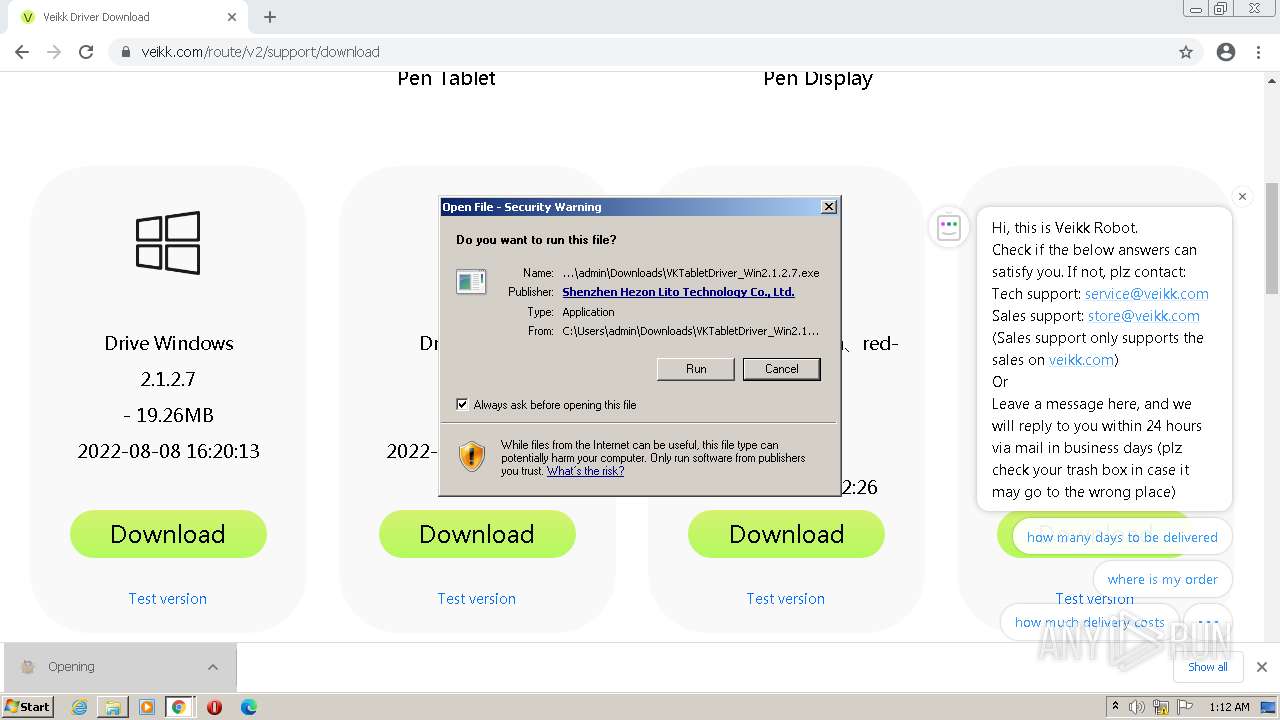Open the What's the risk link
The width and height of the screenshot is (1280, 720).
585,471
